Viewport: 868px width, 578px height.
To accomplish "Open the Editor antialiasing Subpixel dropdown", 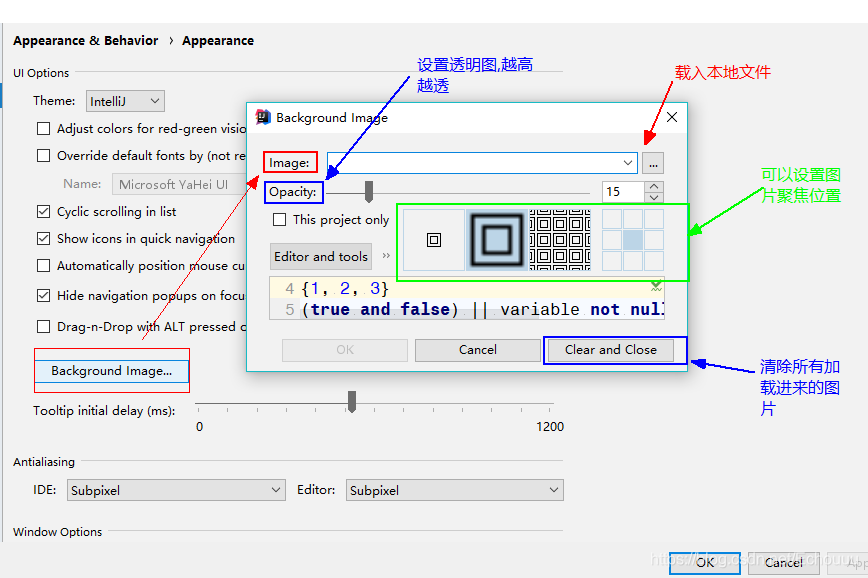I will click(454, 490).
